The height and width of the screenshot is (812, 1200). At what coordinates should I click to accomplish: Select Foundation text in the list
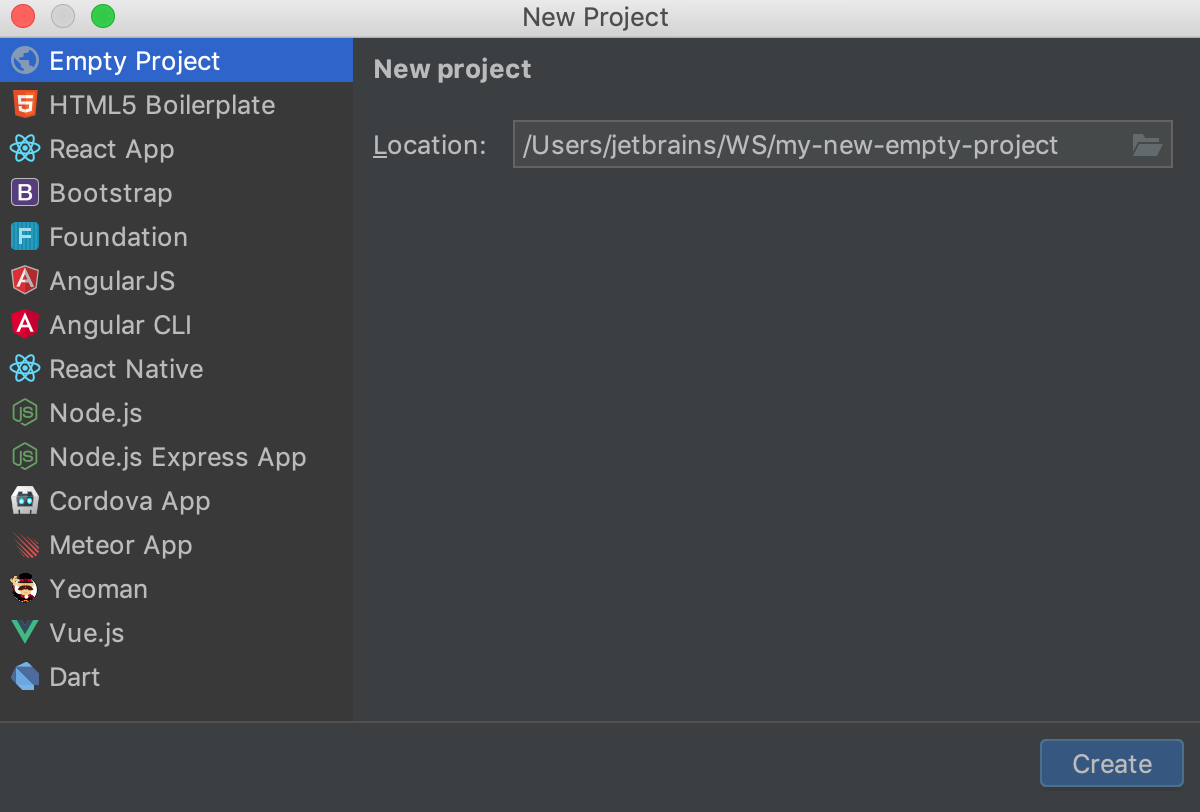pyautogui.click(x=118, y=237)
